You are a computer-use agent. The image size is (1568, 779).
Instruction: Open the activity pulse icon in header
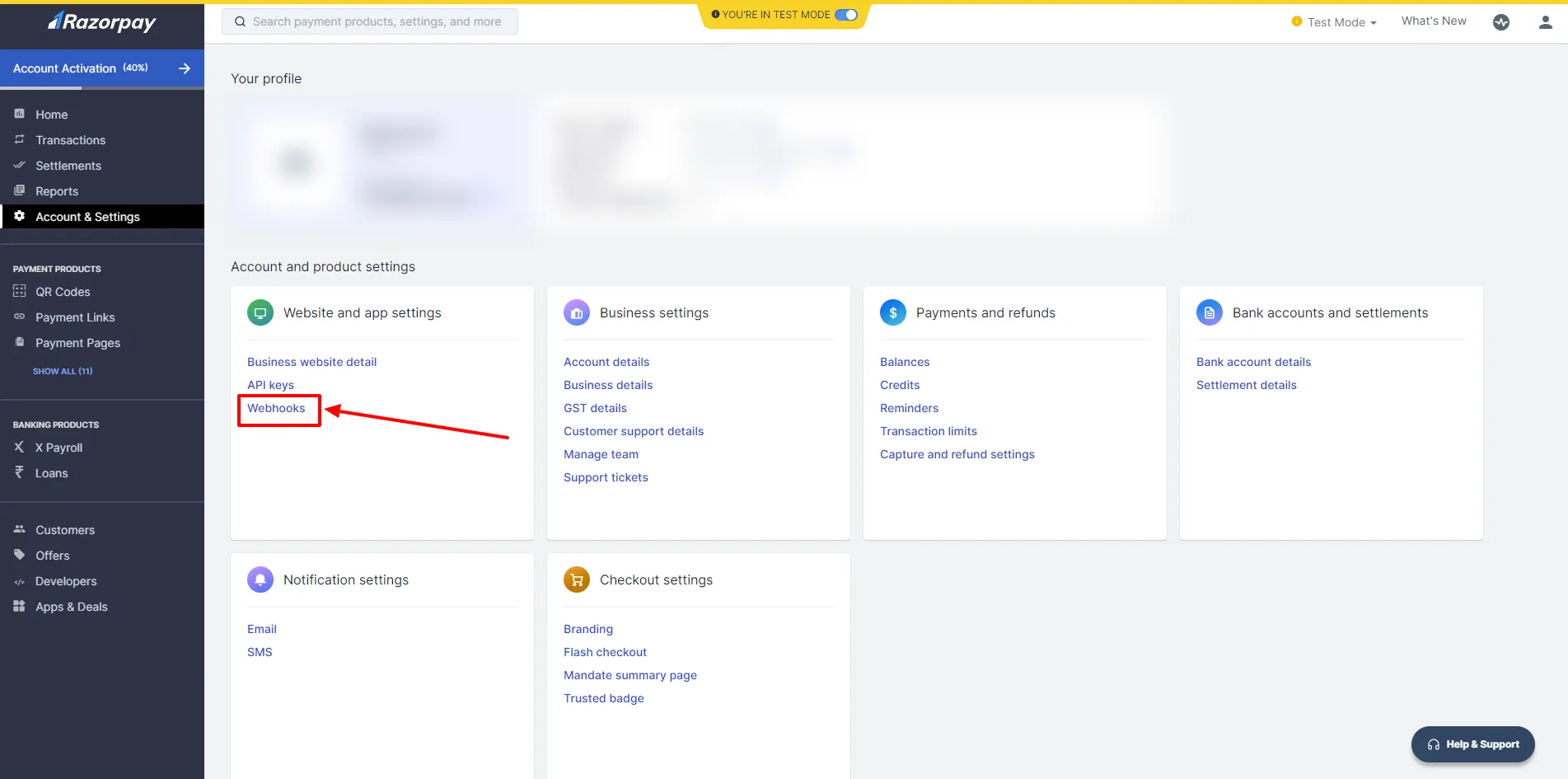1501,22
